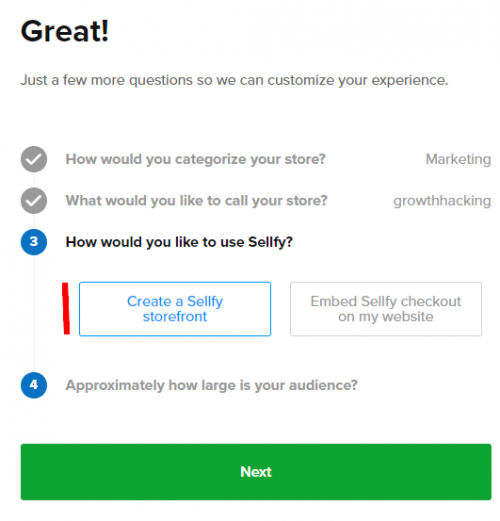Click the blue step 4 circle
Viewport: 500px width, 521px height.
tap(34, 385)
